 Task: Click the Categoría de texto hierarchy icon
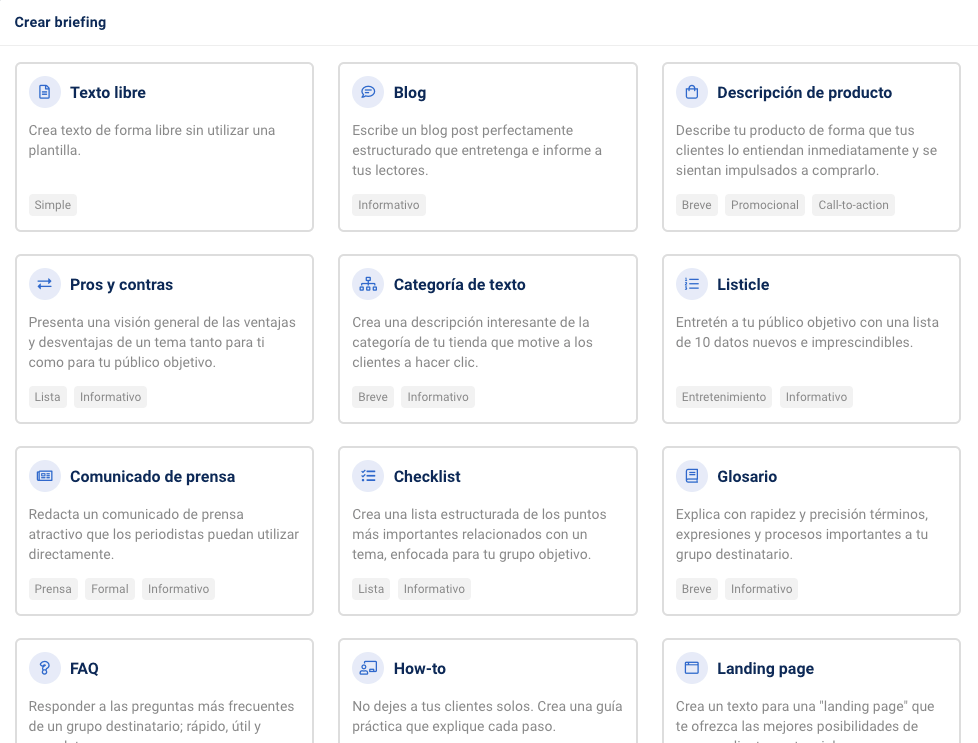[x=368, y=284]
